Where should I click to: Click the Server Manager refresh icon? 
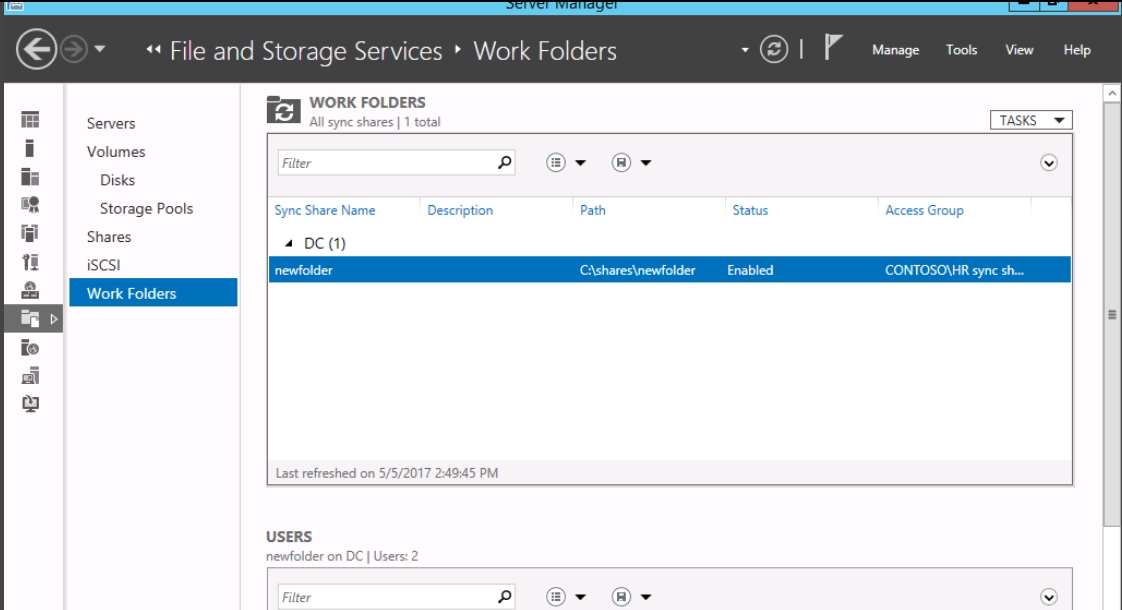(x=774, y=49)
